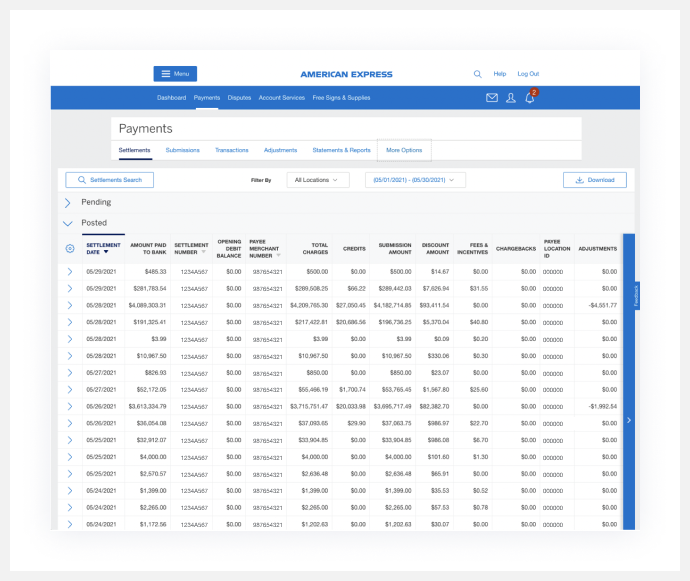Image resolution: width=690 pixels, height=581 pixels.
Task: Click the Log Out link
Action: [x=528, y=74]
